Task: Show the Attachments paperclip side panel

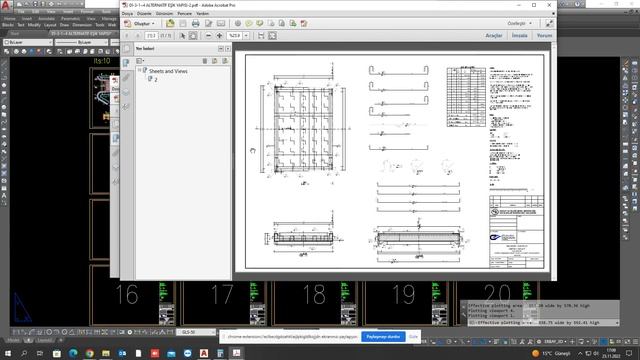Action: 126,78
